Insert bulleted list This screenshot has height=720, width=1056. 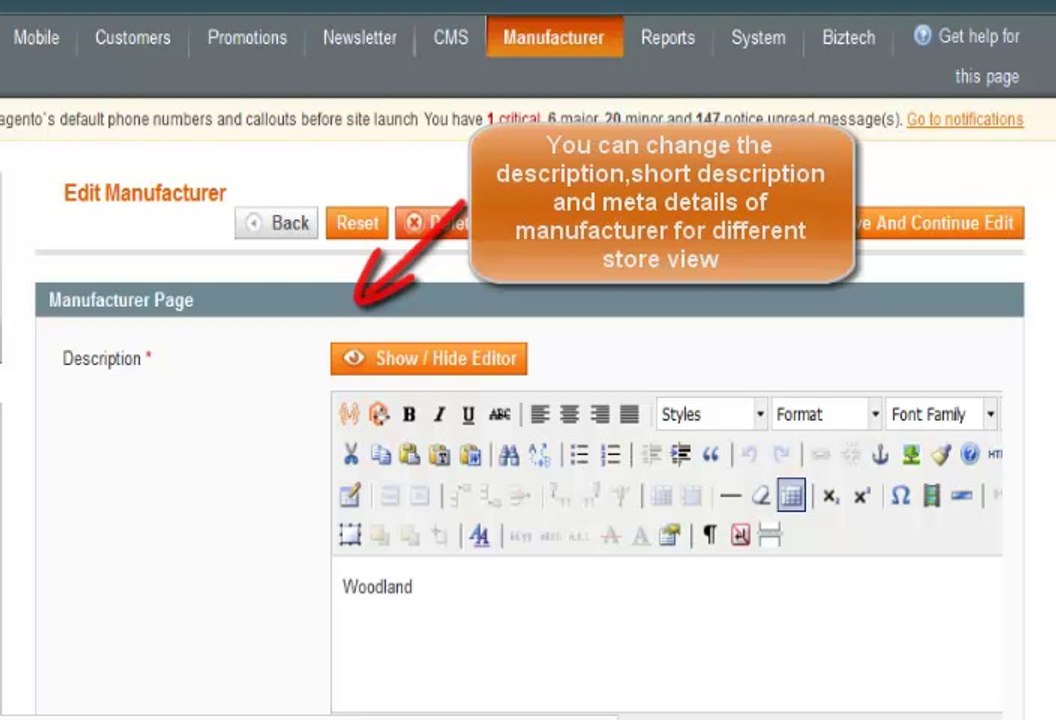[579, 455]
